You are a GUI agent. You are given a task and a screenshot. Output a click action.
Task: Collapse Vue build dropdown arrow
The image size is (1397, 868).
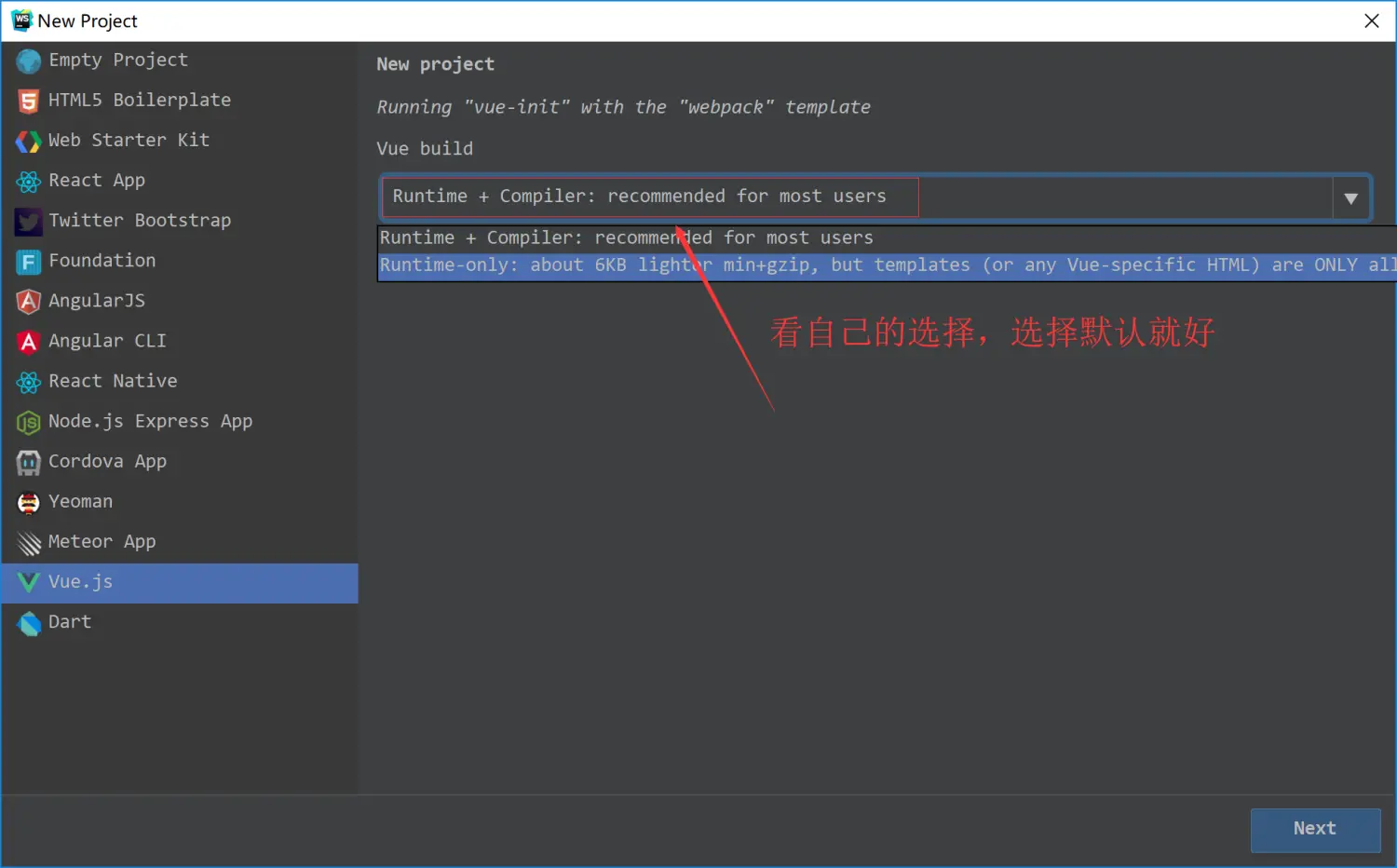1350,197
